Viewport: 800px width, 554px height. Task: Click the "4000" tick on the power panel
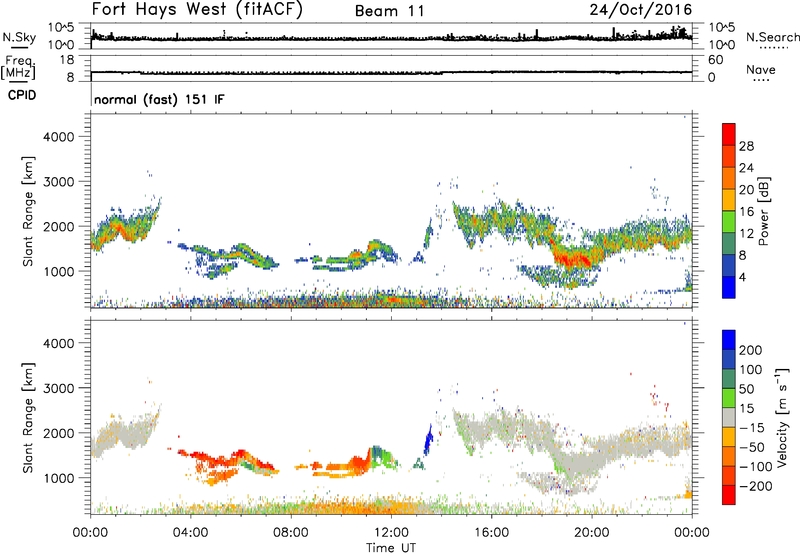tap(59, 137)
